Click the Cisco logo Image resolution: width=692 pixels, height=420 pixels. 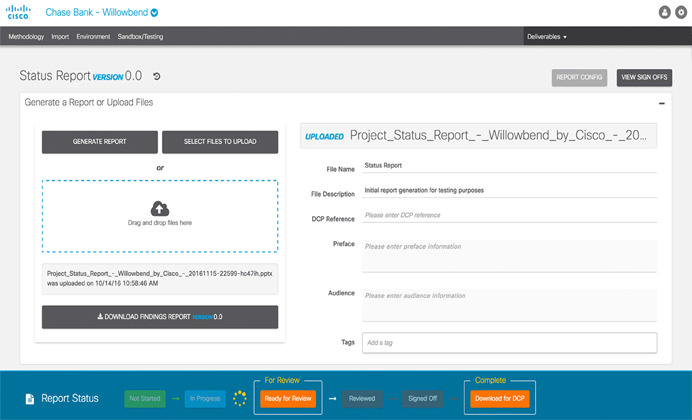coord(18,12)
